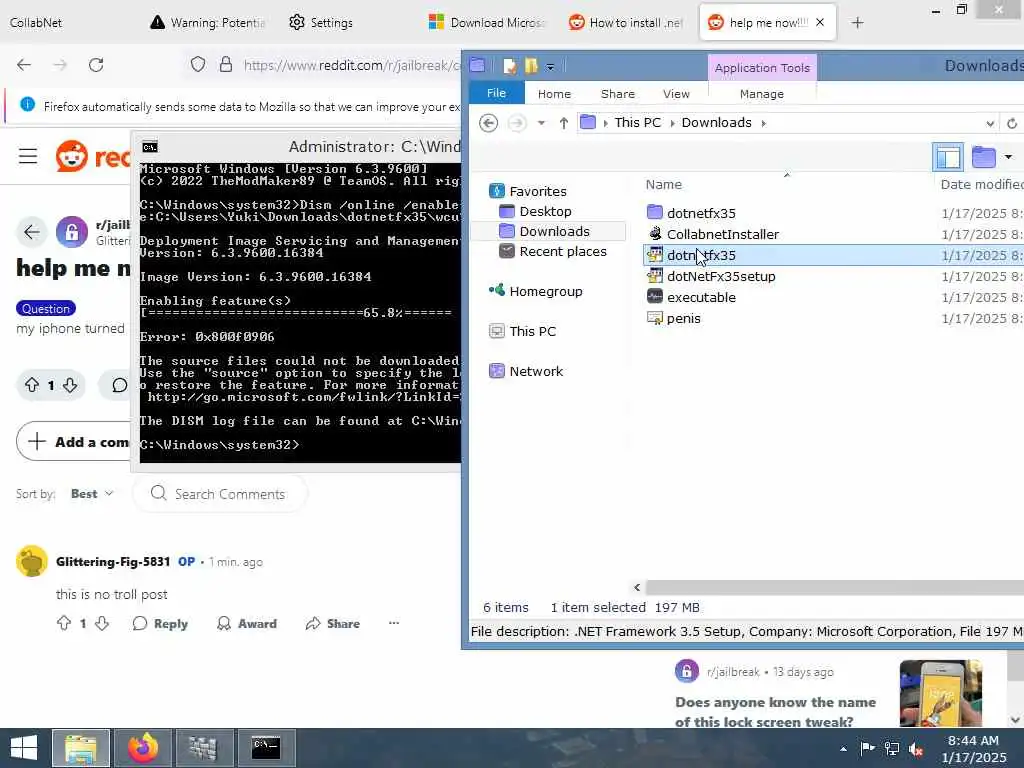
Task: Open a new Firefox tab
Action: click(857, 23)
